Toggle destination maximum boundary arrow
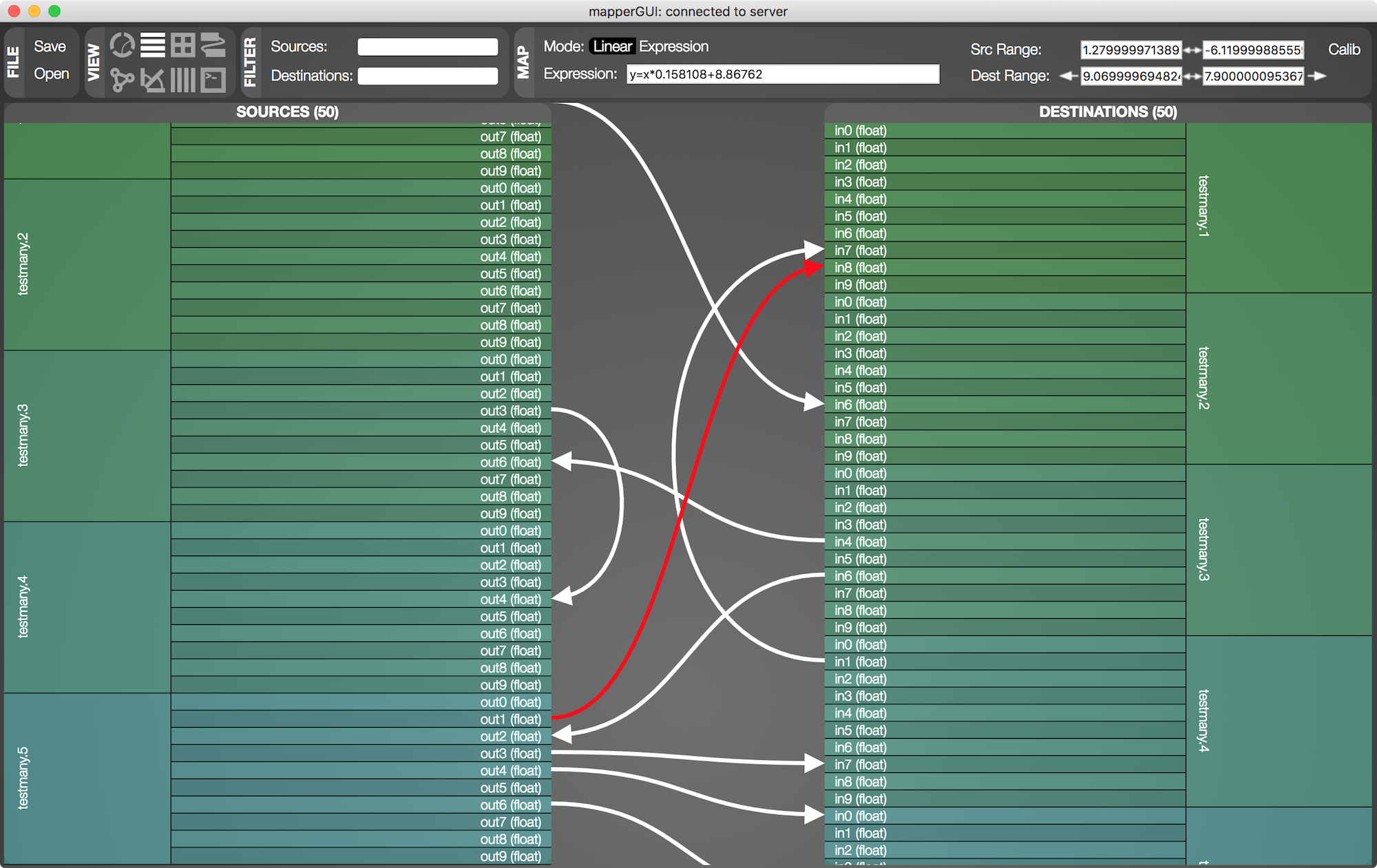 click(1317, 76)
